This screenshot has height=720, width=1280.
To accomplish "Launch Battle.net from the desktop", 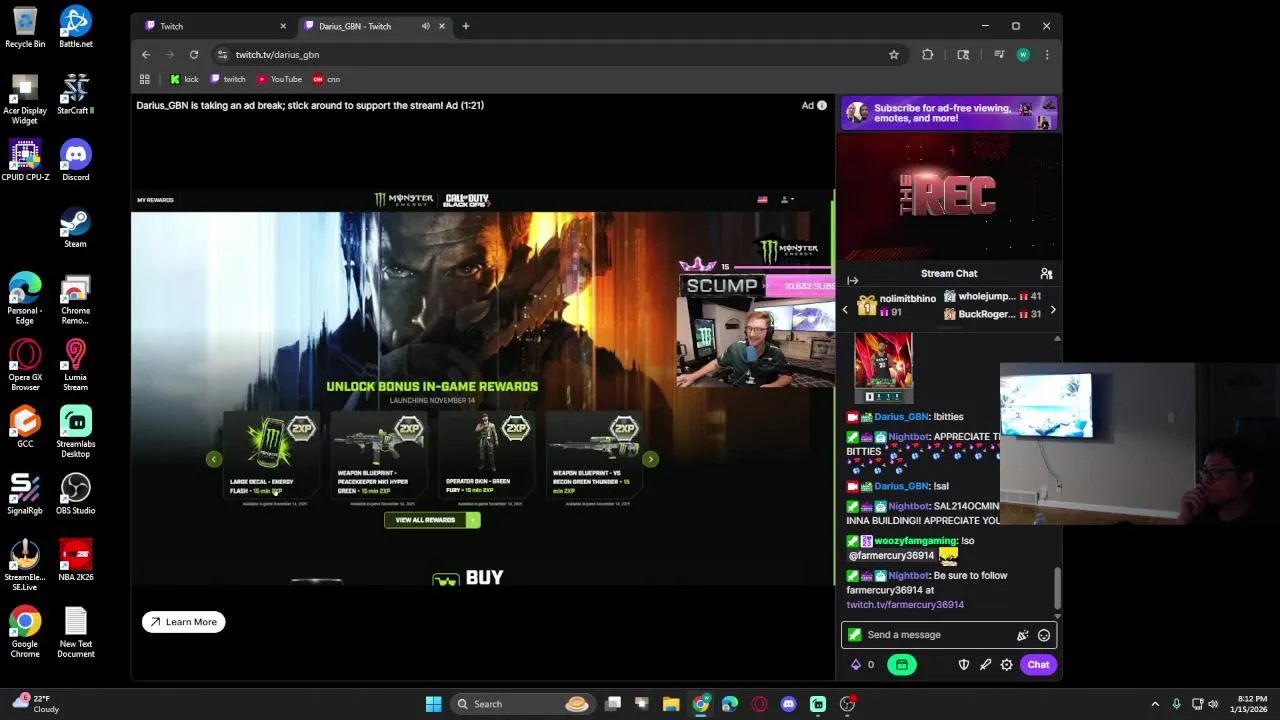I will (76, 27).
